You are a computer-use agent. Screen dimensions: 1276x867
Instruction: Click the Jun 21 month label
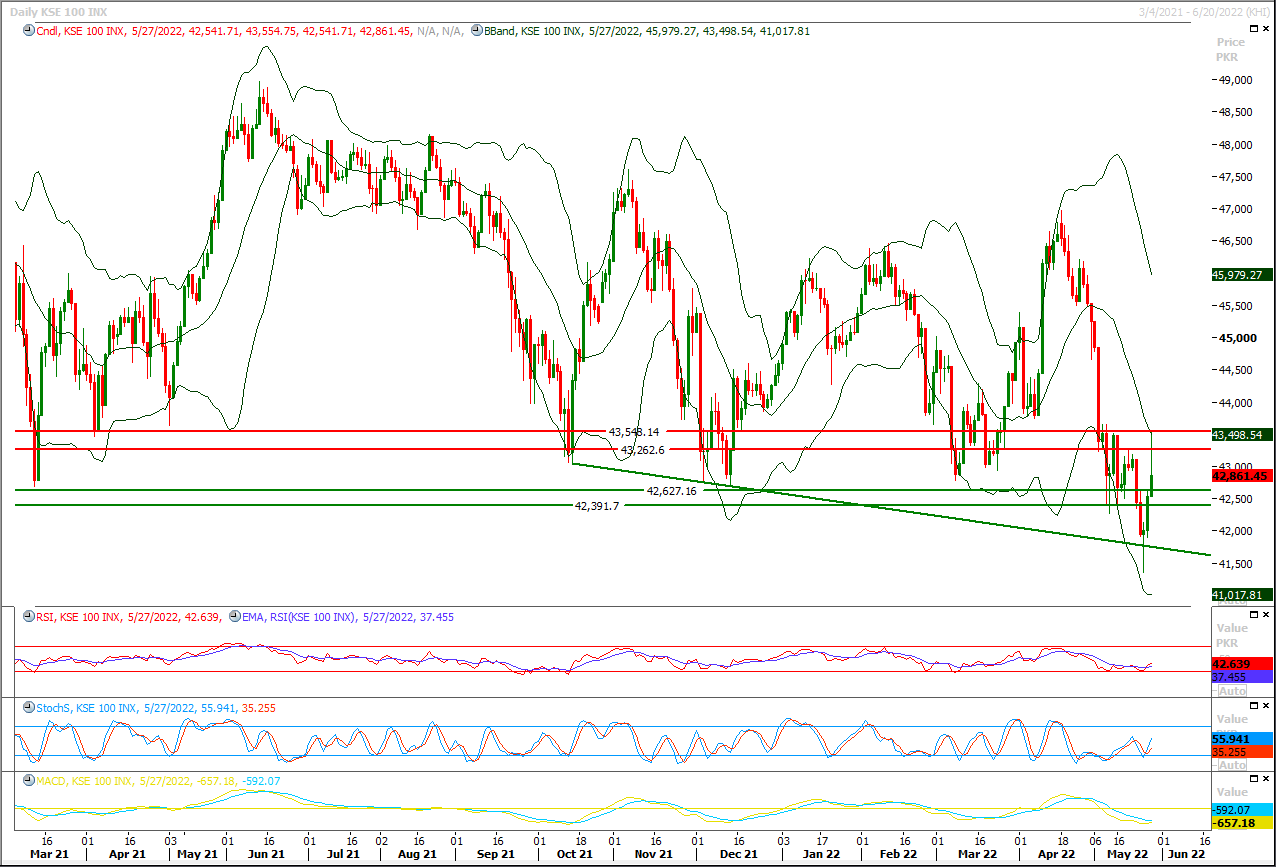pos(265,855)
